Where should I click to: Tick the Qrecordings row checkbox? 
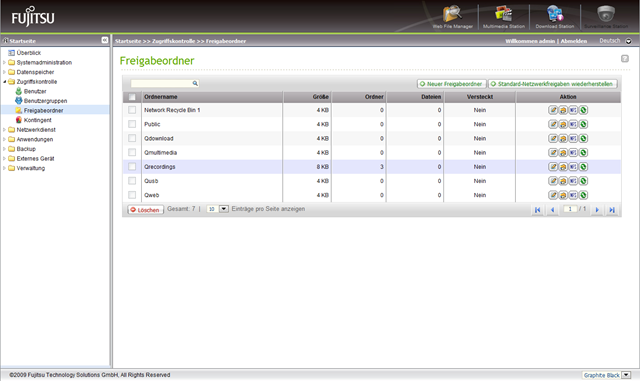[132, 167]
